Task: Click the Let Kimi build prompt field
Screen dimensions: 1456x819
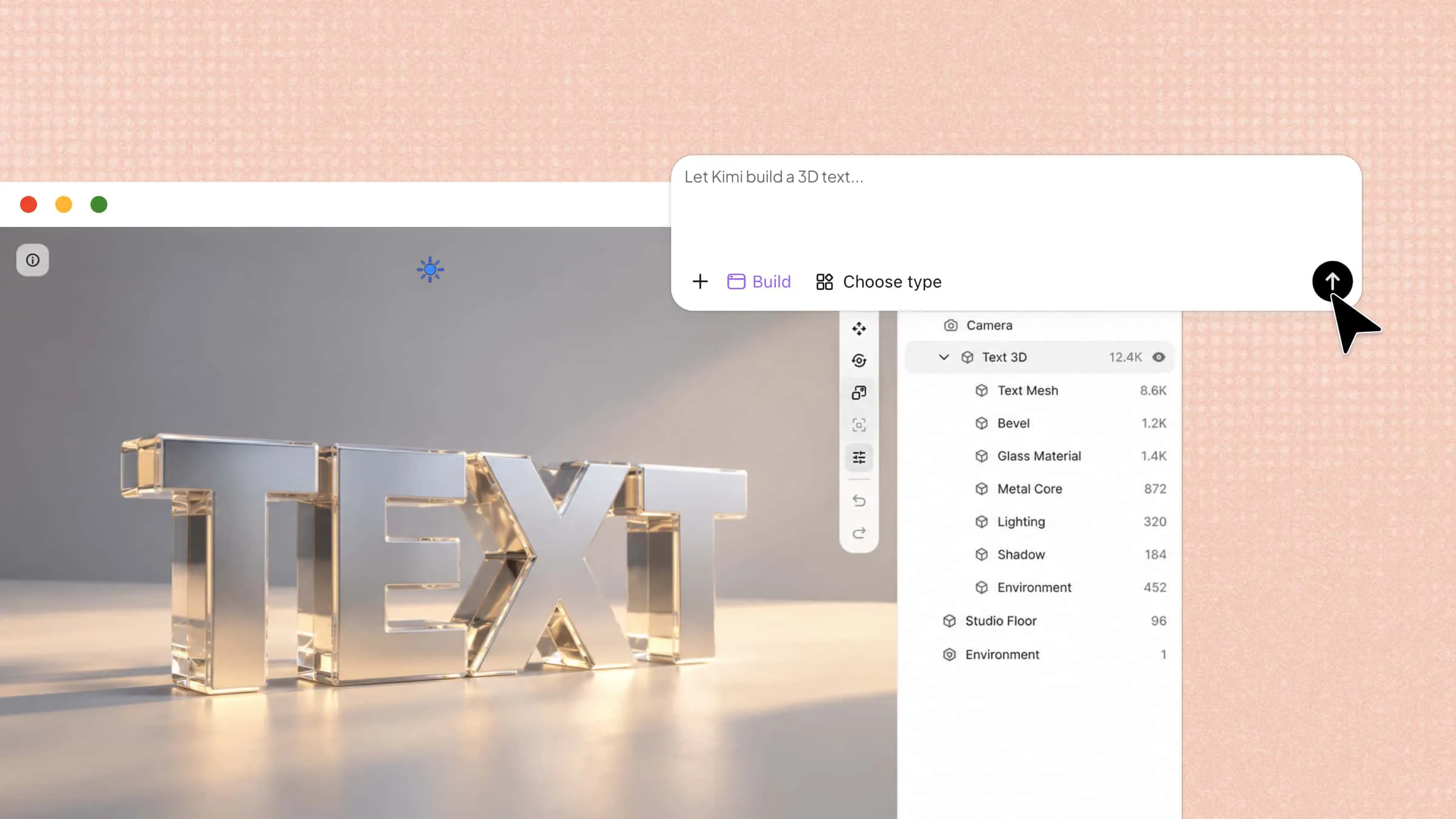Action: click(1016, 206)
